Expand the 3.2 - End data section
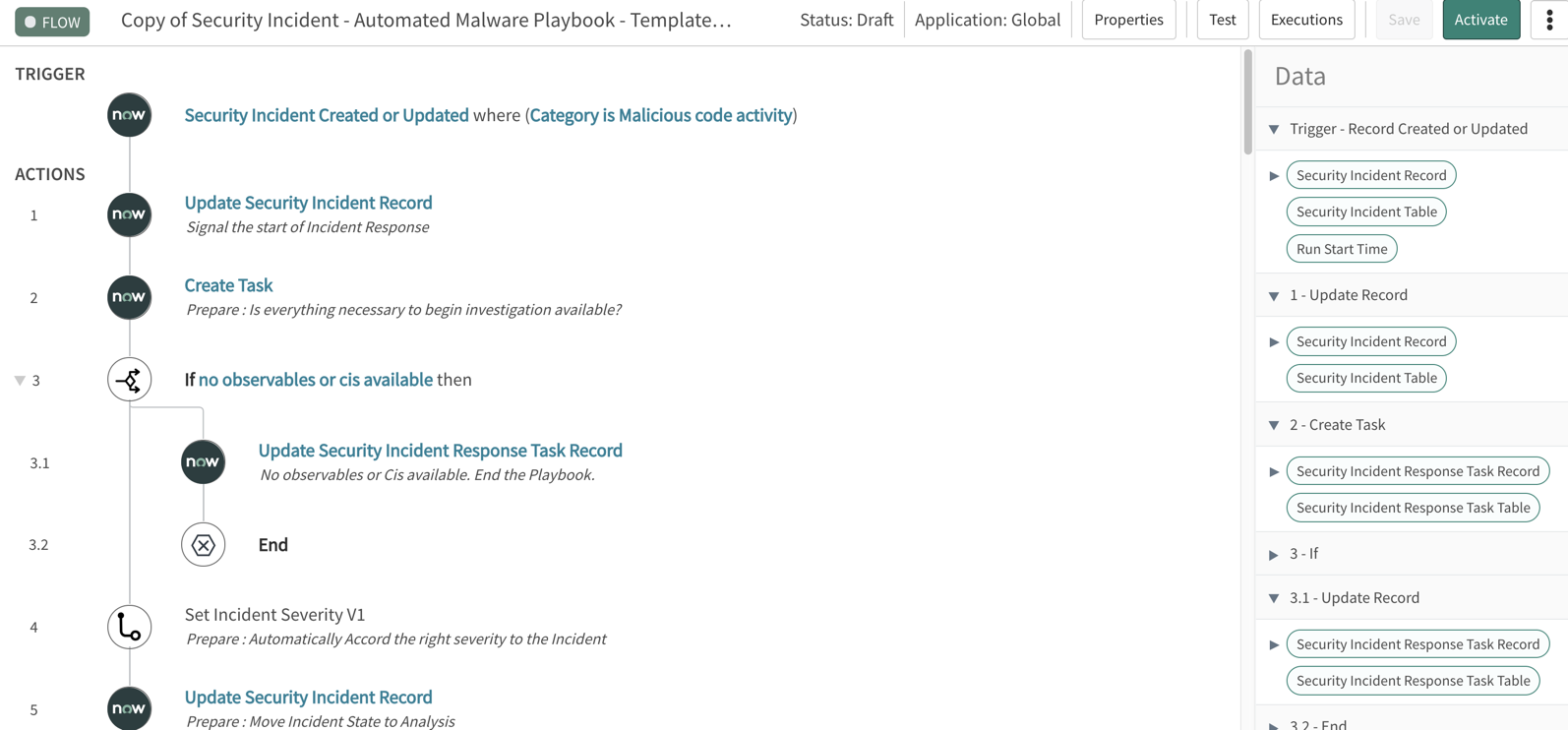 point(1274,725)
